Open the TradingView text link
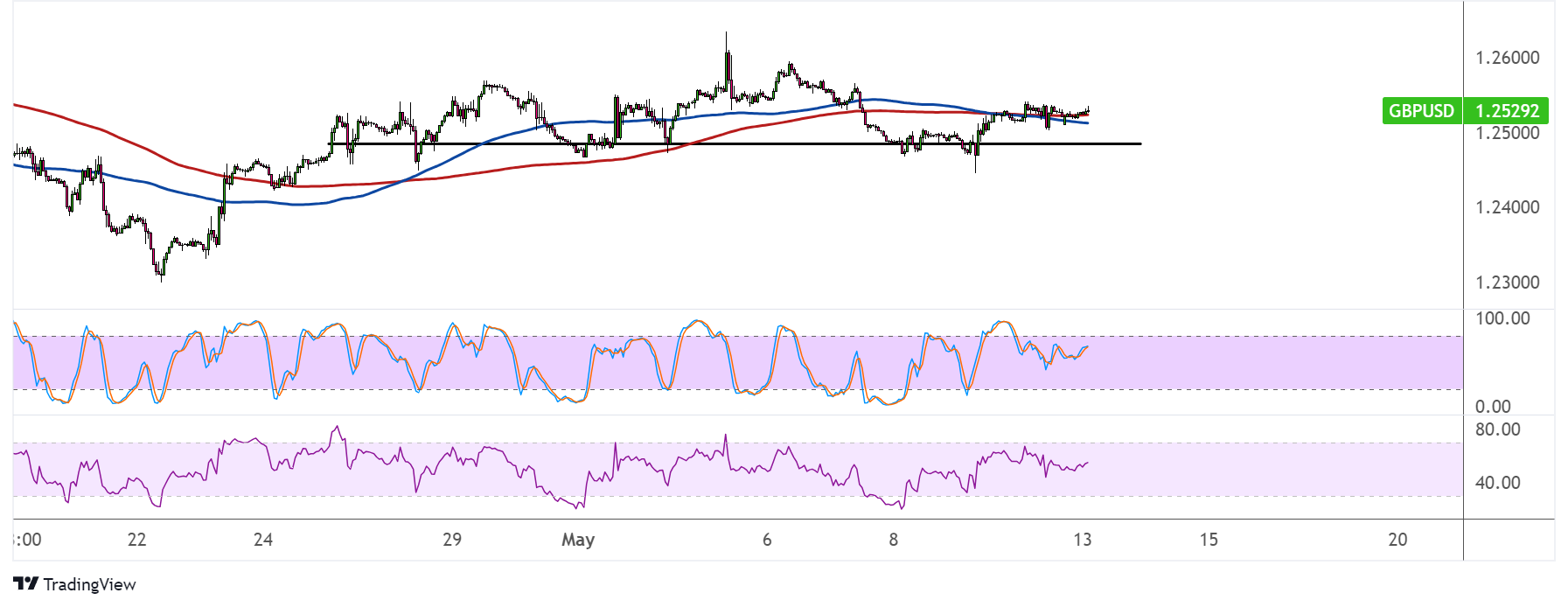 point(89,584)
